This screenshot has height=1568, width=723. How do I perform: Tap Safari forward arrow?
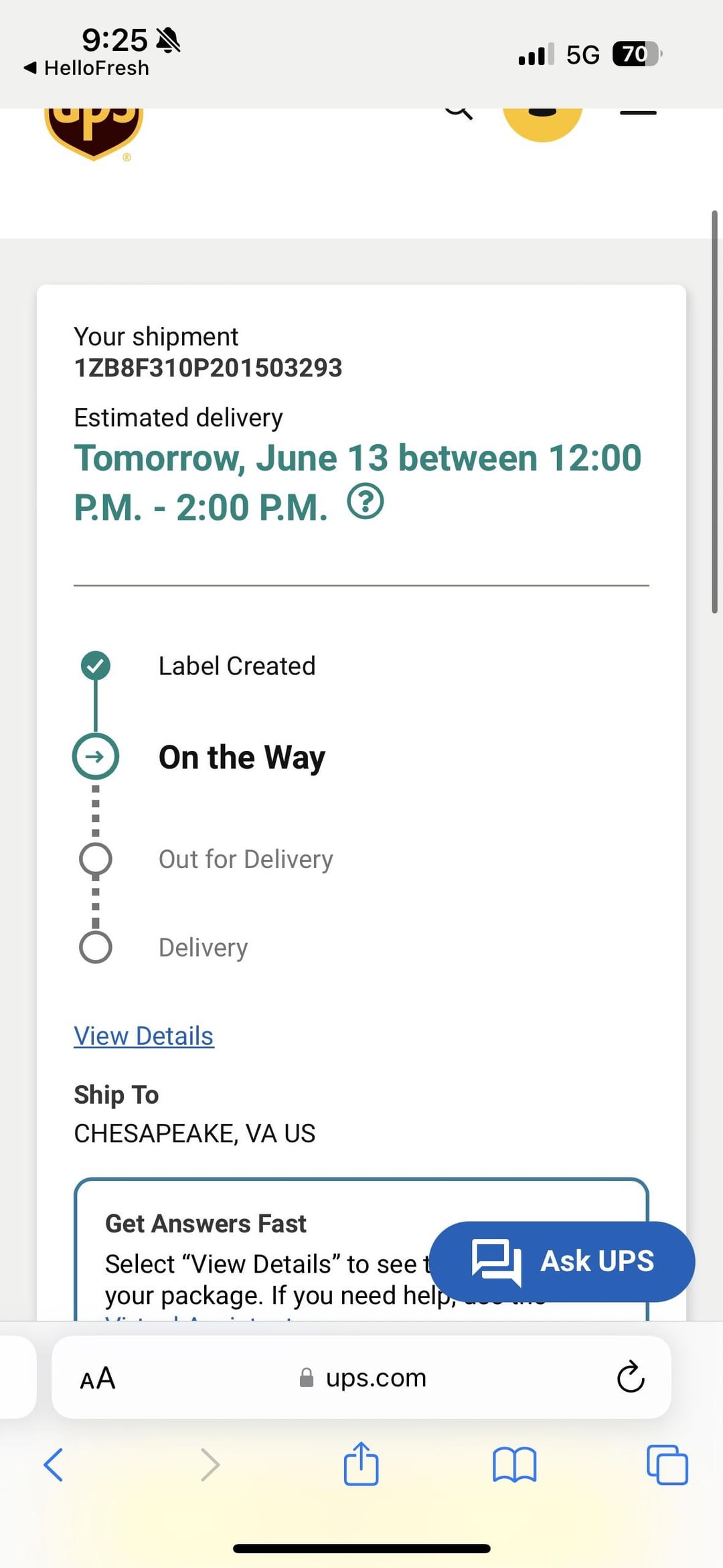[210, 1465]
